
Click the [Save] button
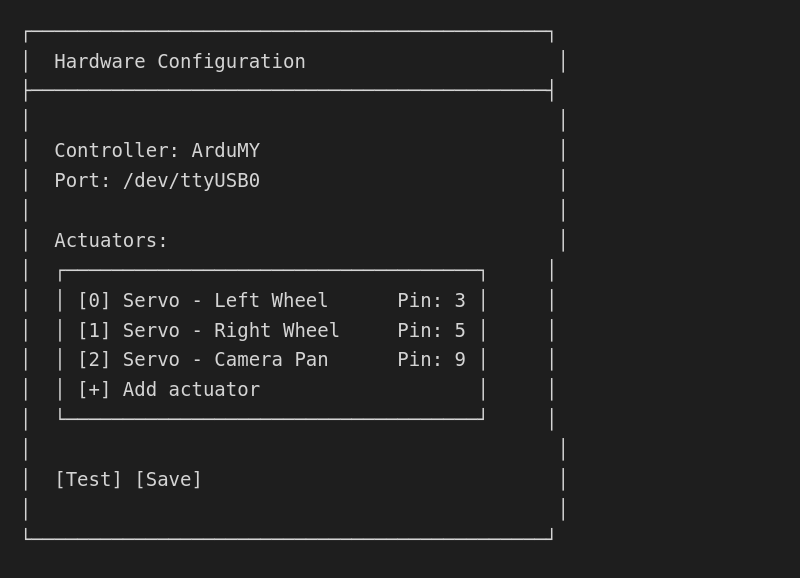click(169, 479)
